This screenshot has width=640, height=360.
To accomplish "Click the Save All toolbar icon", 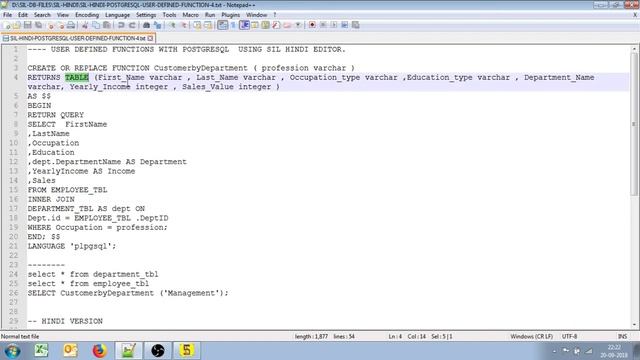I will (x=38, y=25).
